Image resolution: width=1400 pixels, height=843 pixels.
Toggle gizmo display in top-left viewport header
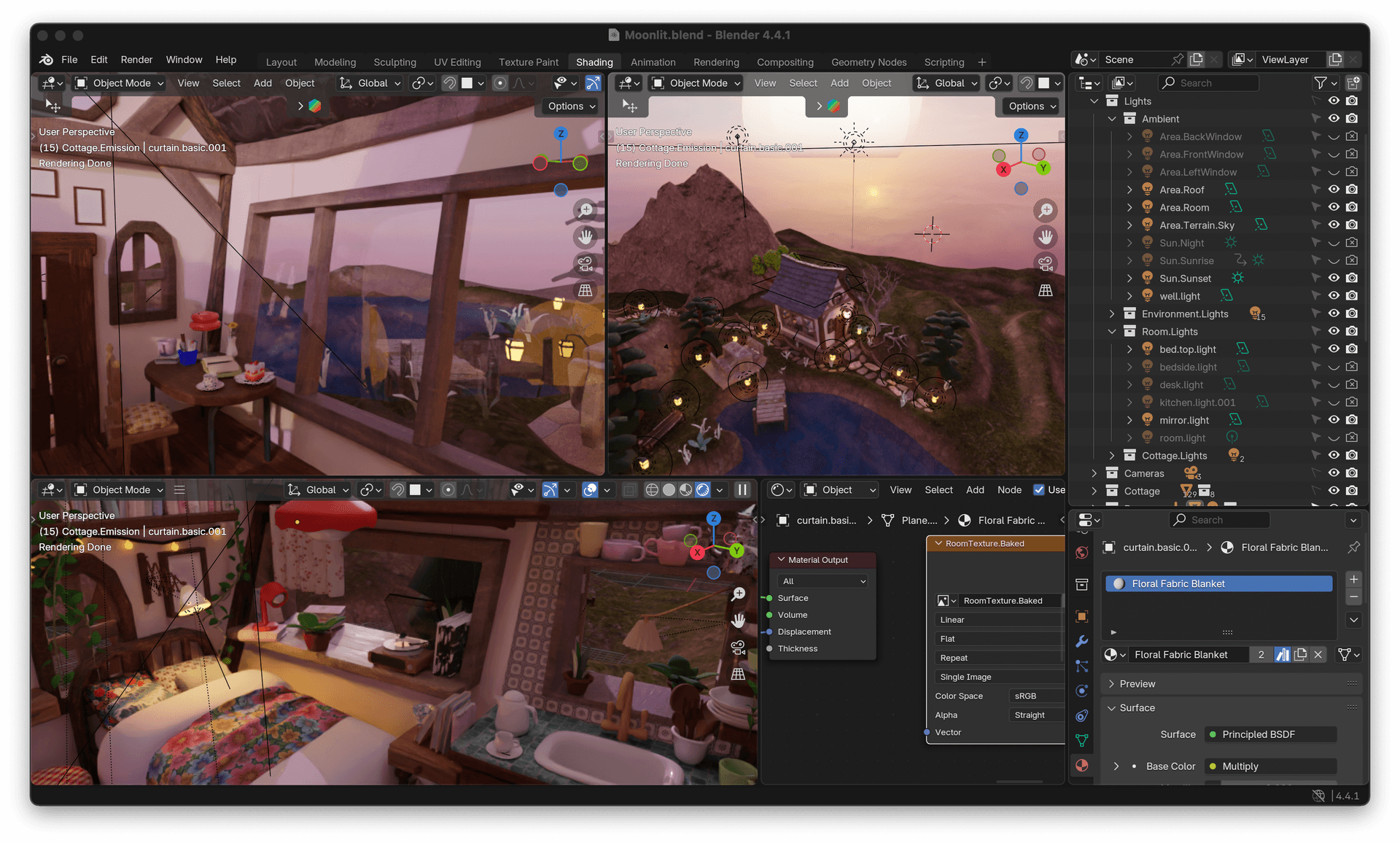click(594, 83)
